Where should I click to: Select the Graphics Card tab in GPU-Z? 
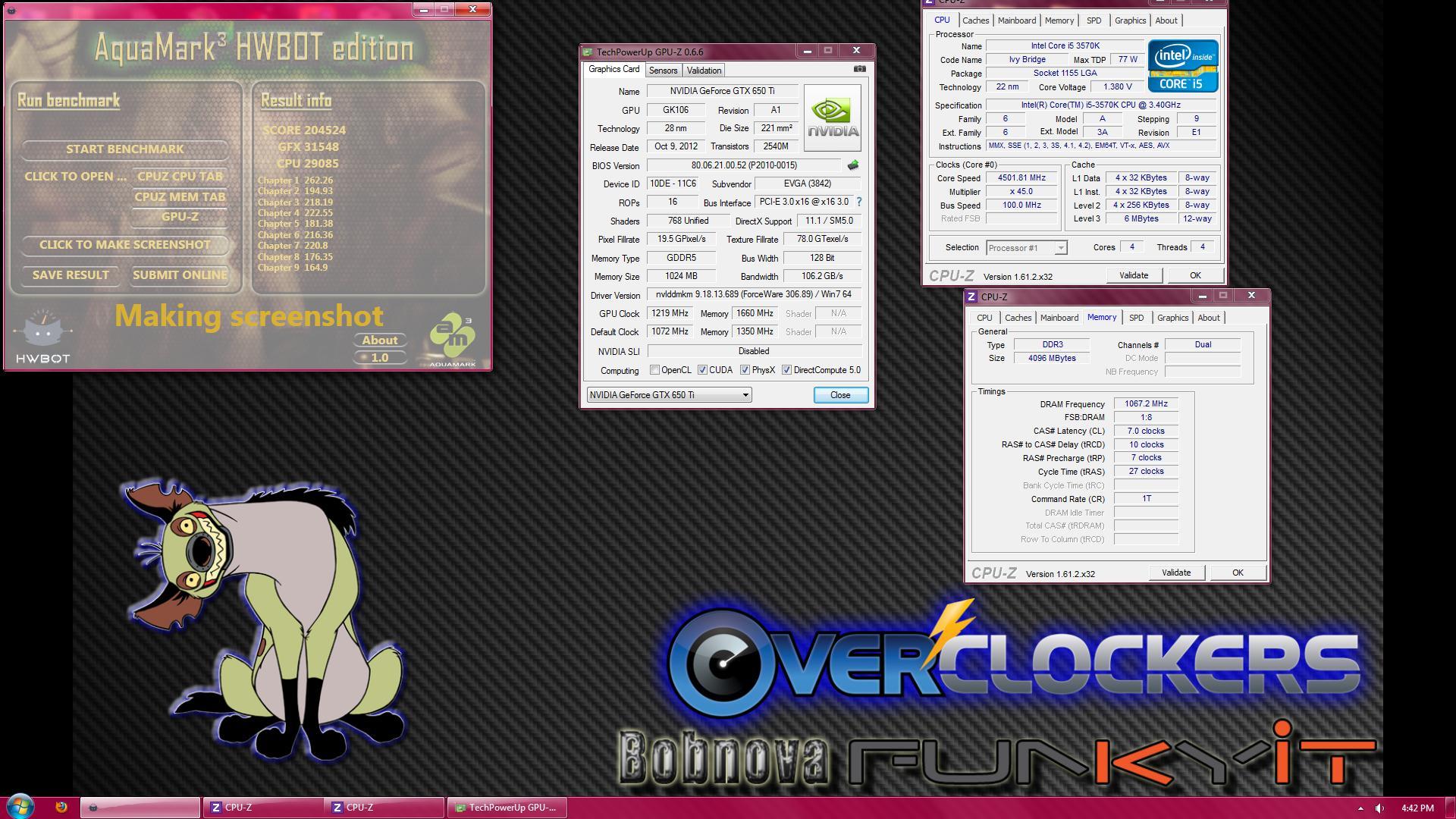pos(613,69)
